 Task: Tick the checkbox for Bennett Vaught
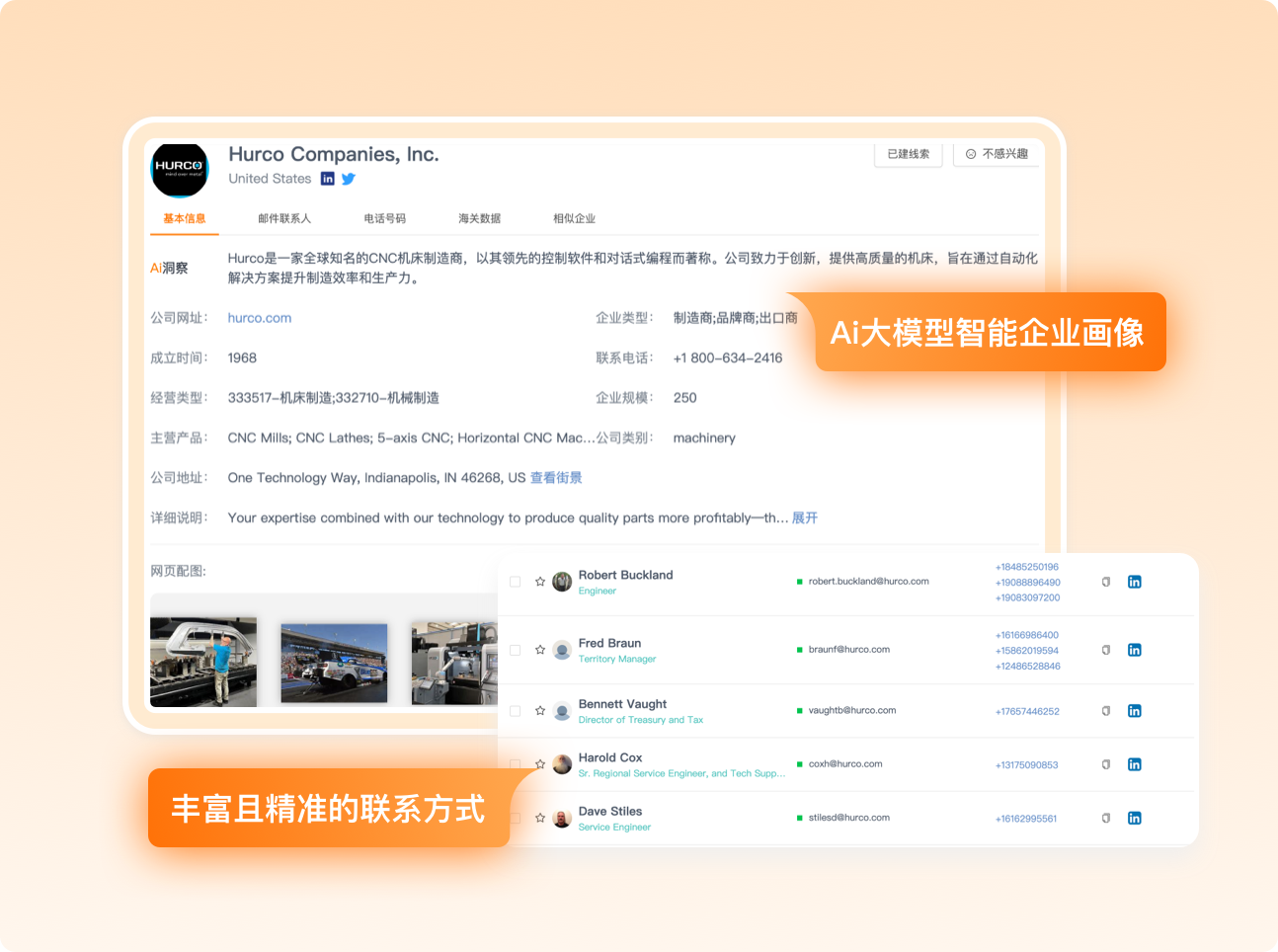[x=515, y=711]
